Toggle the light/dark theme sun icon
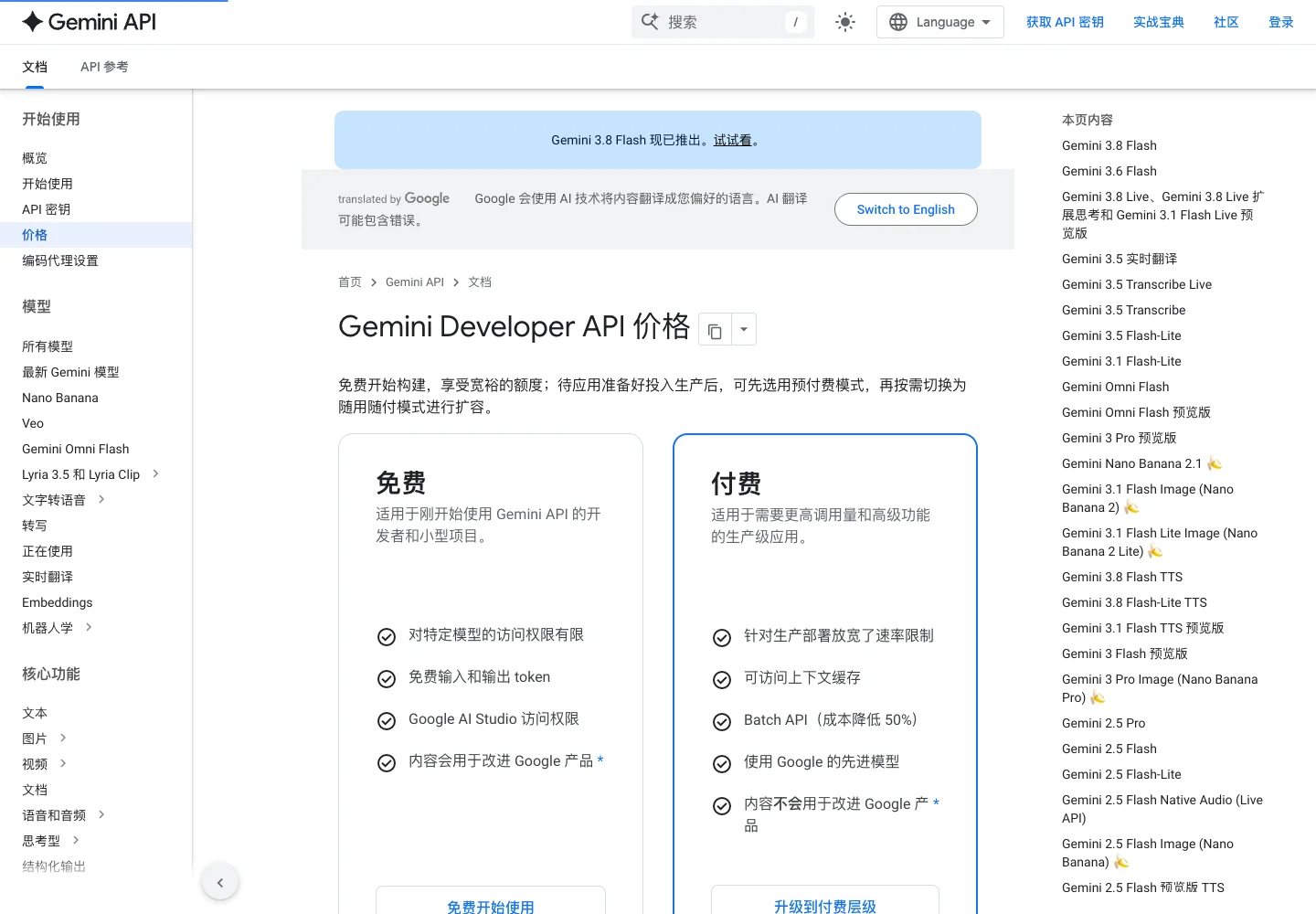This screenshot has height=914, width=1316. [x=845, y=22]
